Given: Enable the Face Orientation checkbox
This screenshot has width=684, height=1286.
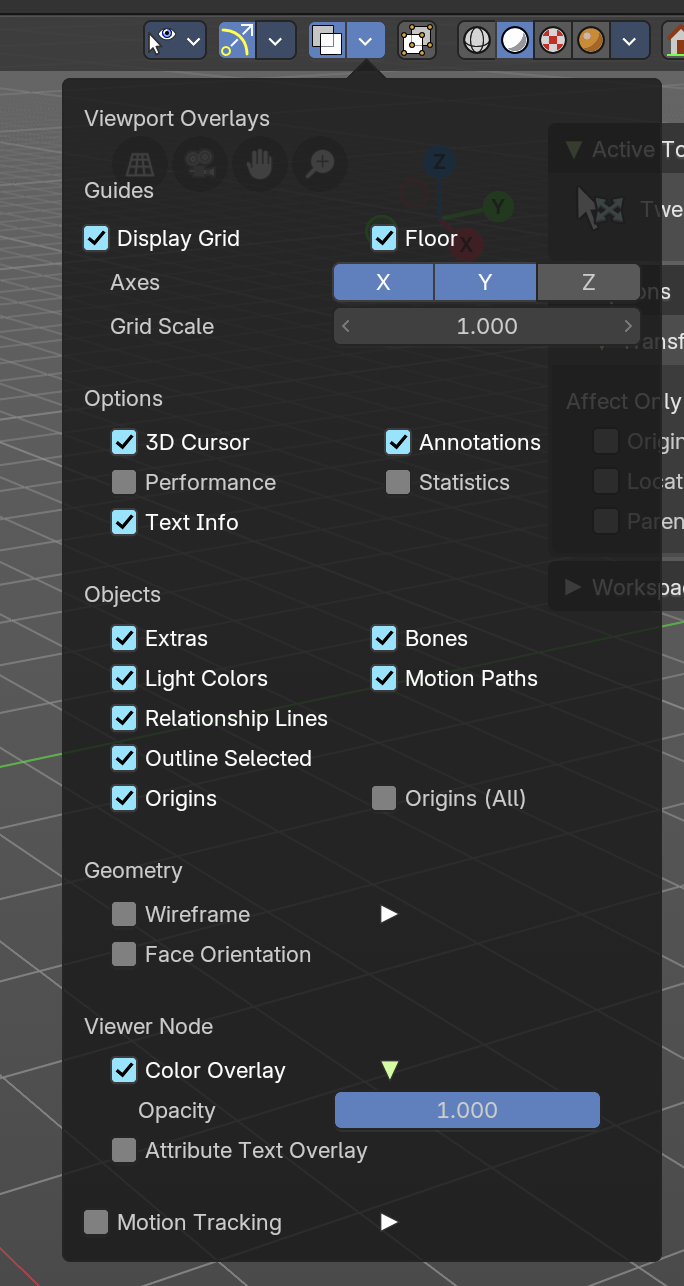Looking at the screenshot, I should [x=124, y=954].
